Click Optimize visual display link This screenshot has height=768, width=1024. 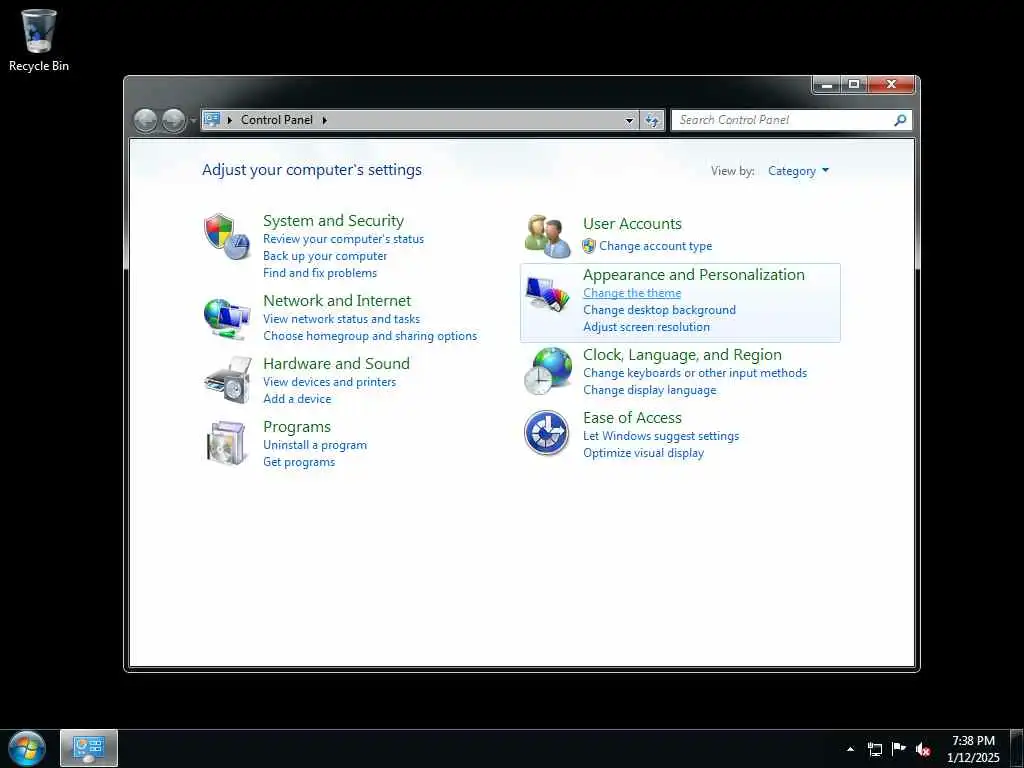pyautogui.click(x=643, y=453)
